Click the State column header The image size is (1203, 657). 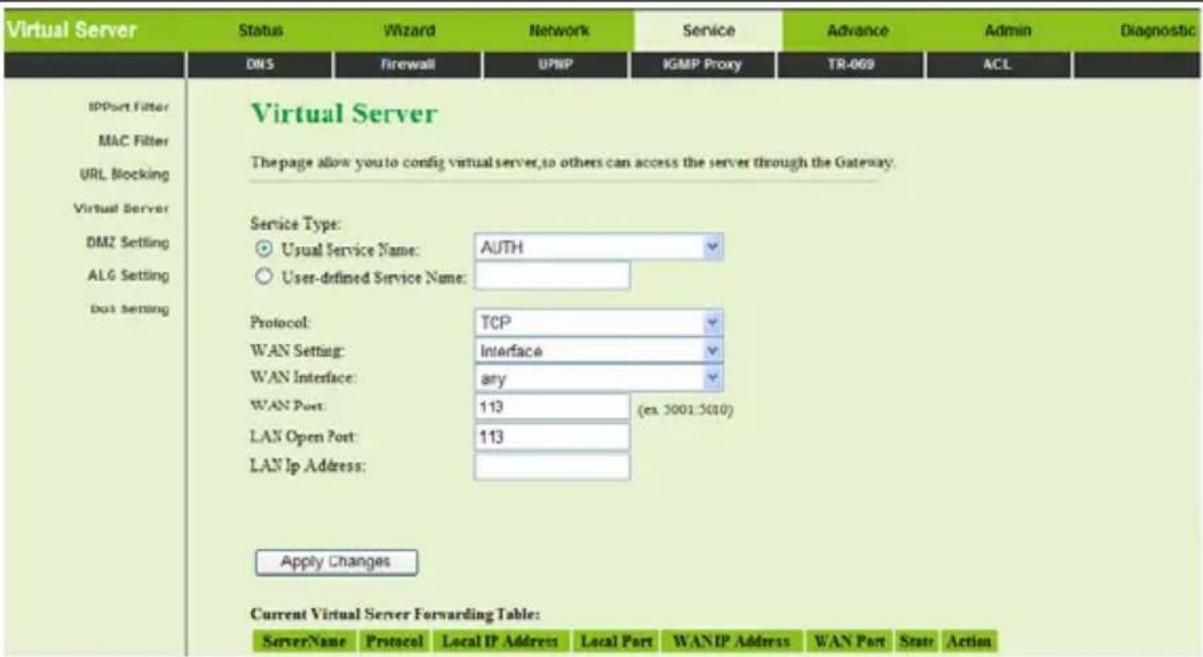coord(916,640)
